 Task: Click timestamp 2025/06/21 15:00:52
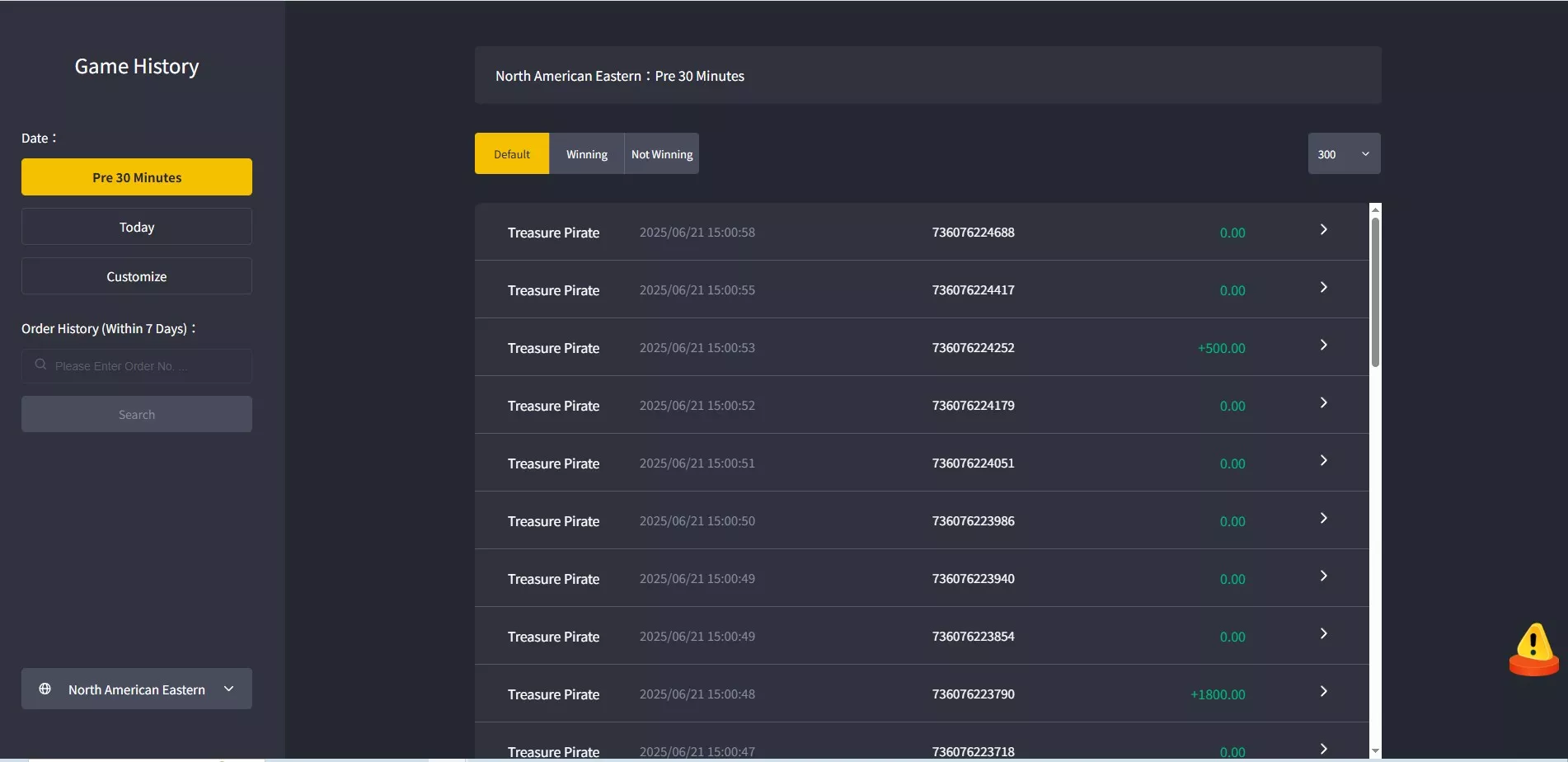(697, 406)
